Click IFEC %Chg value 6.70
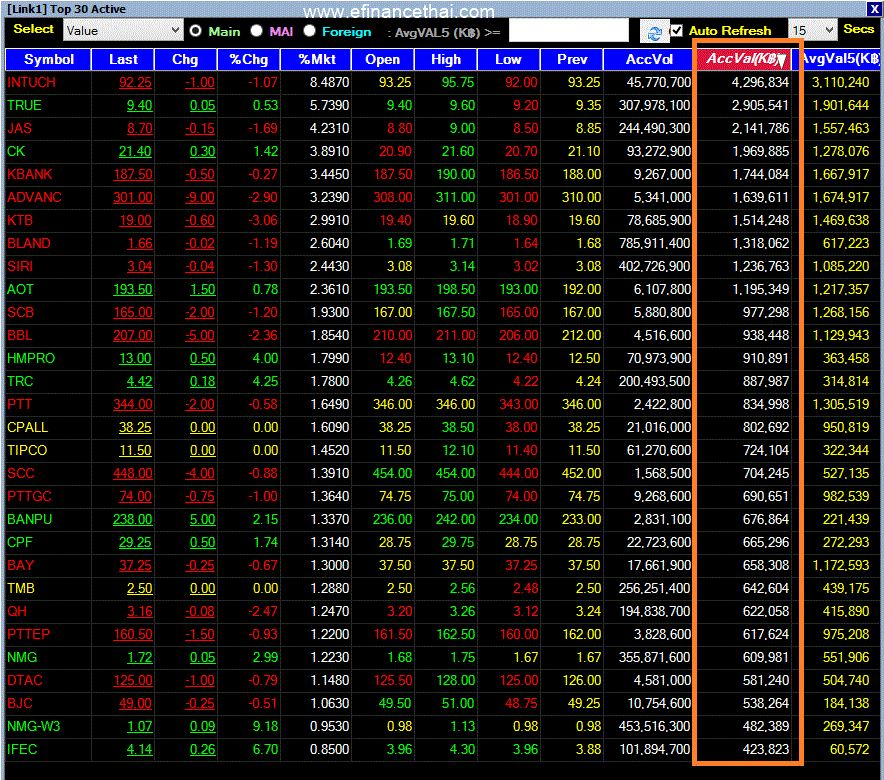Screen dimensions: 884x780 (x=266, y=750)
